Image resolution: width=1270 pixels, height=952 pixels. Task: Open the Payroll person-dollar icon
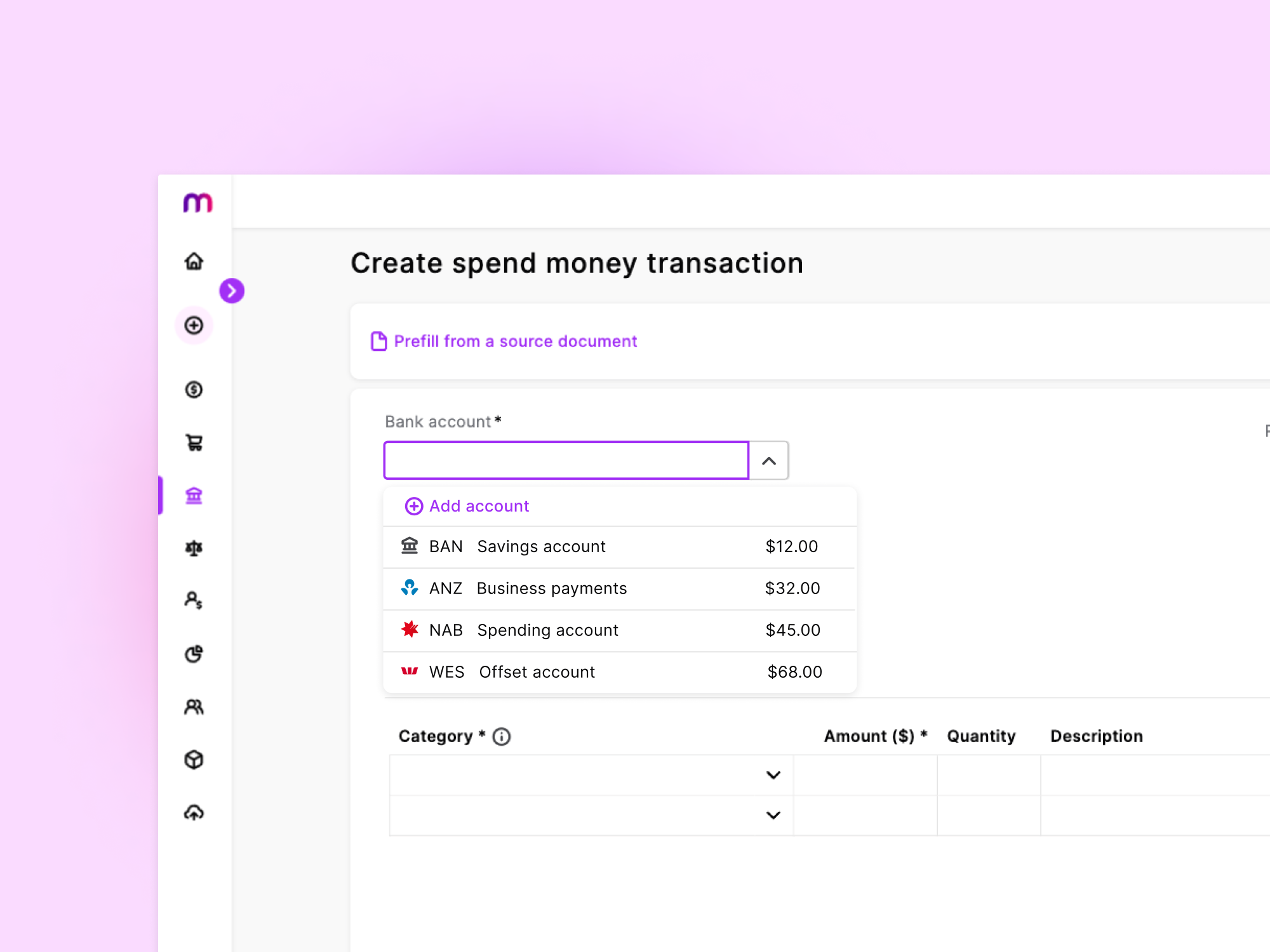[194, 600]
